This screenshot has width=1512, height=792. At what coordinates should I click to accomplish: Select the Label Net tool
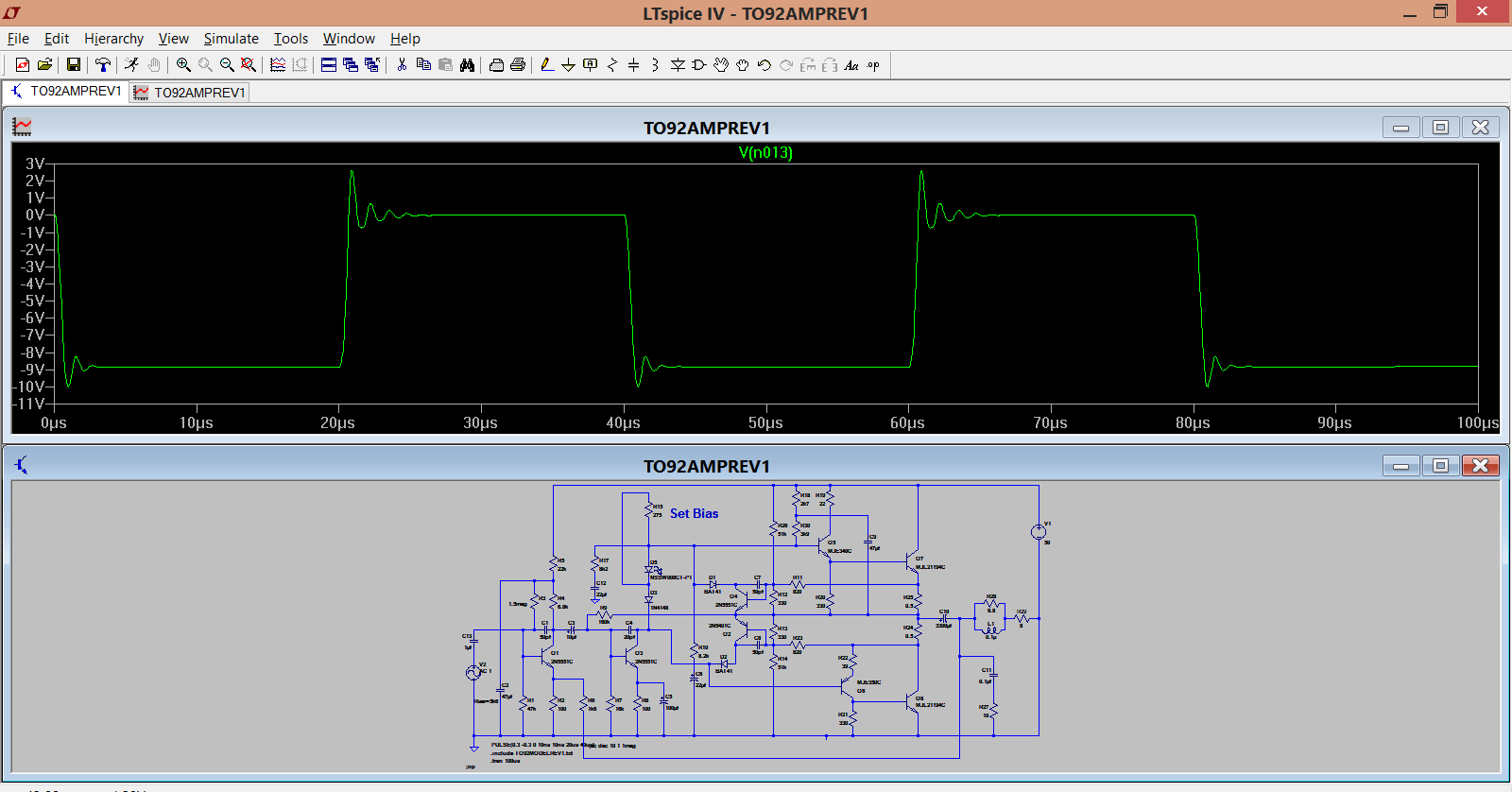591,65
